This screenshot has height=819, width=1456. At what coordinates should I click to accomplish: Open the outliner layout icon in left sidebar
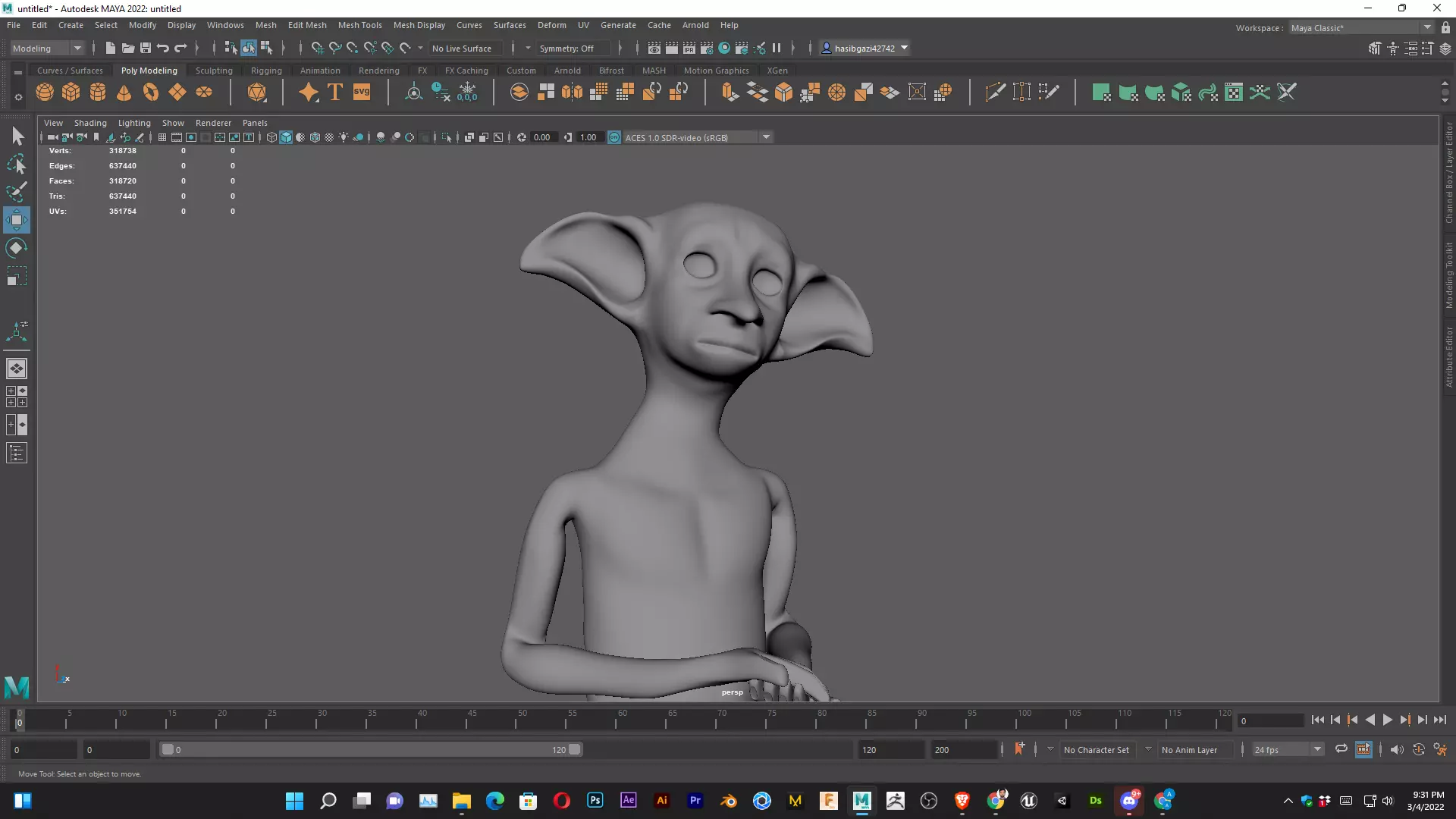(17, 453)
